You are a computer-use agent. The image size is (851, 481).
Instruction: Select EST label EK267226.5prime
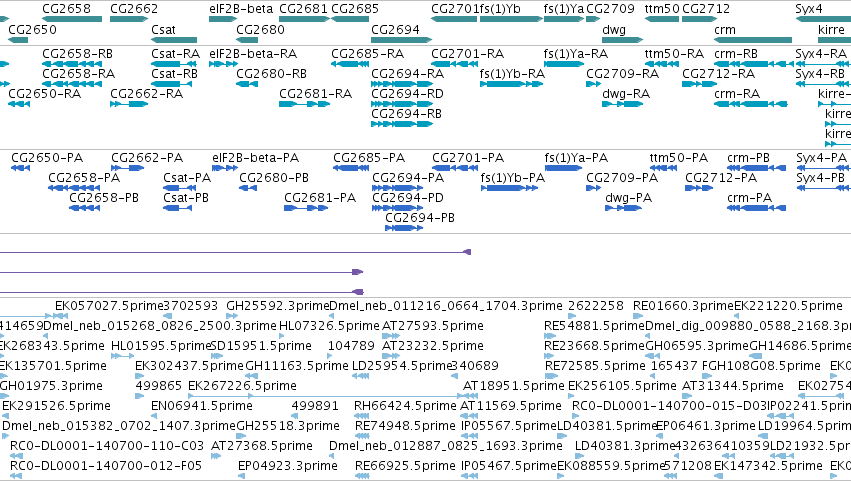pyautogui.click(x=242, y=386)
